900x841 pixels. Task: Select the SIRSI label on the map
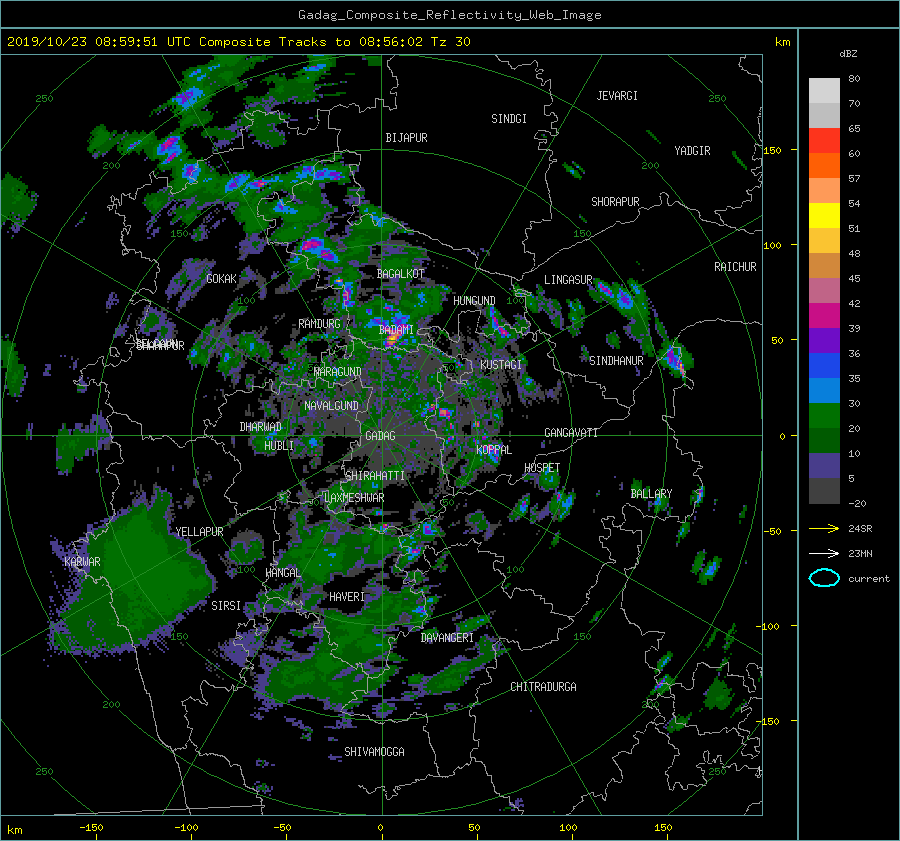coord(226,606)
